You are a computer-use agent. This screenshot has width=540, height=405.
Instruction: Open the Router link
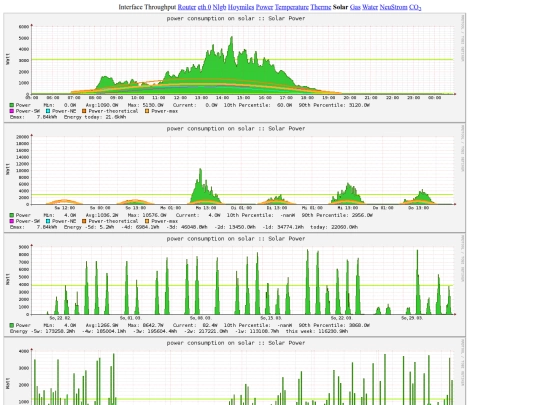(187, 7)
